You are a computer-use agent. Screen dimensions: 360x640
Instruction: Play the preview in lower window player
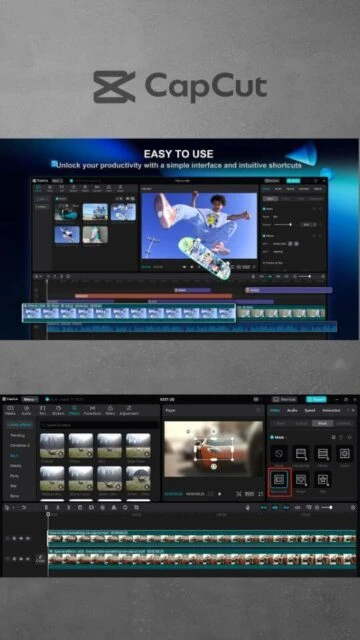pyautogui.click(x=220, y=494)
